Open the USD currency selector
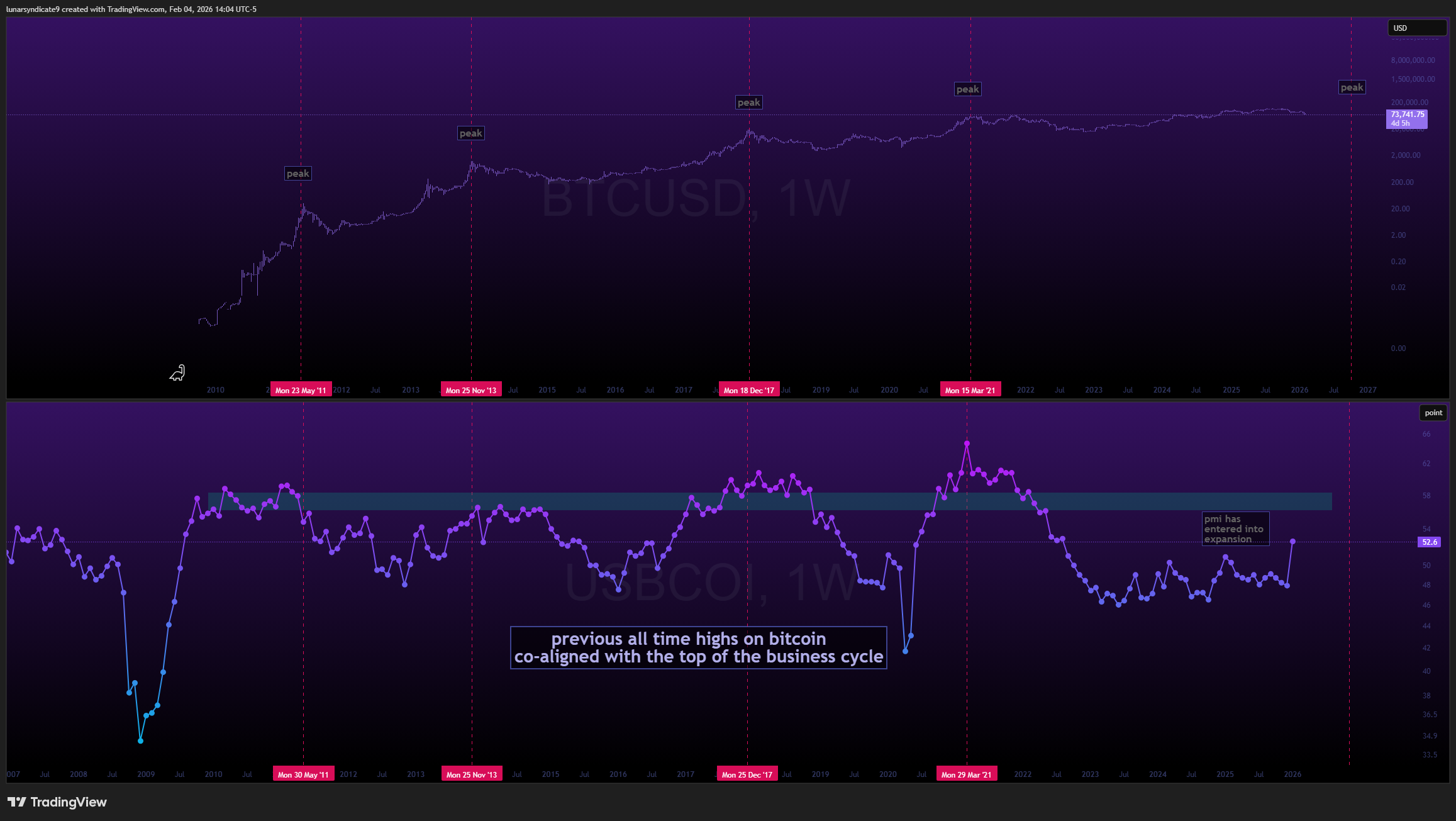 tap(1417, 28)
